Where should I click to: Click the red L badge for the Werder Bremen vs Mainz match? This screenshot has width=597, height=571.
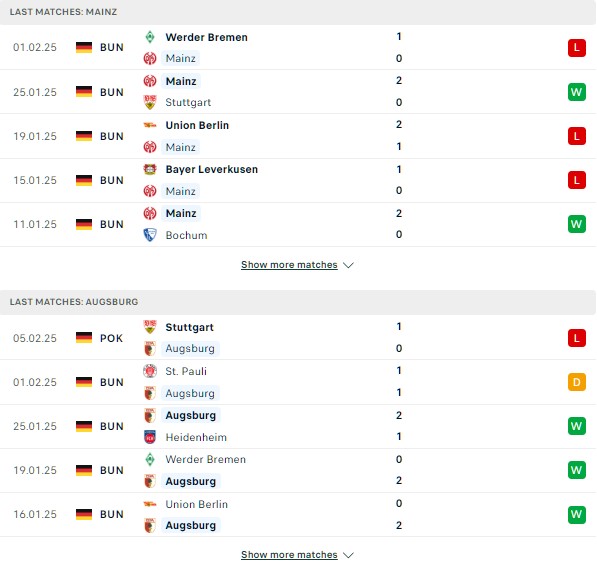(x=576, y=48)
